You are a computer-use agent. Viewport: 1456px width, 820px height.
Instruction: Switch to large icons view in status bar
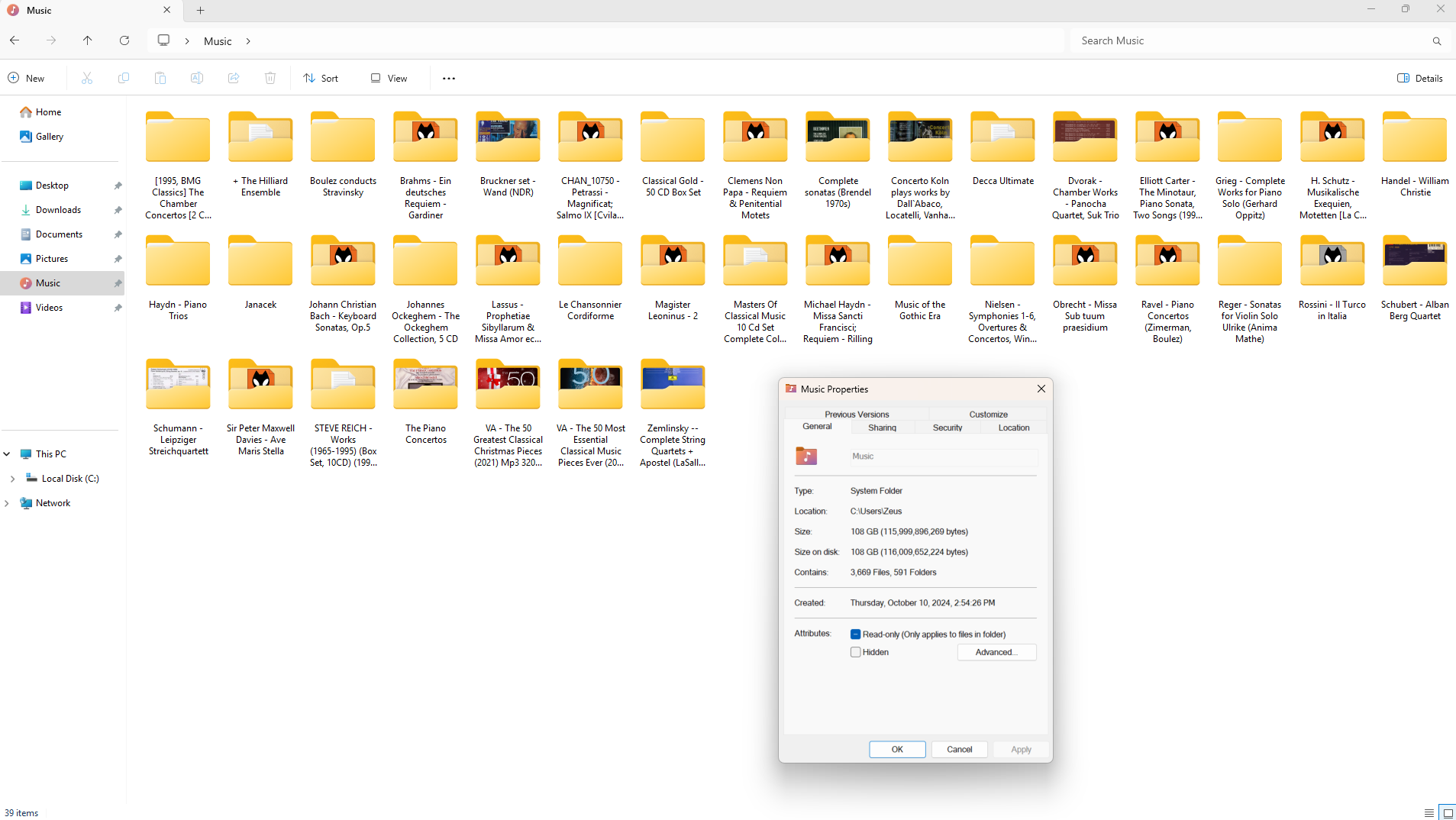tap(1447, 812)
